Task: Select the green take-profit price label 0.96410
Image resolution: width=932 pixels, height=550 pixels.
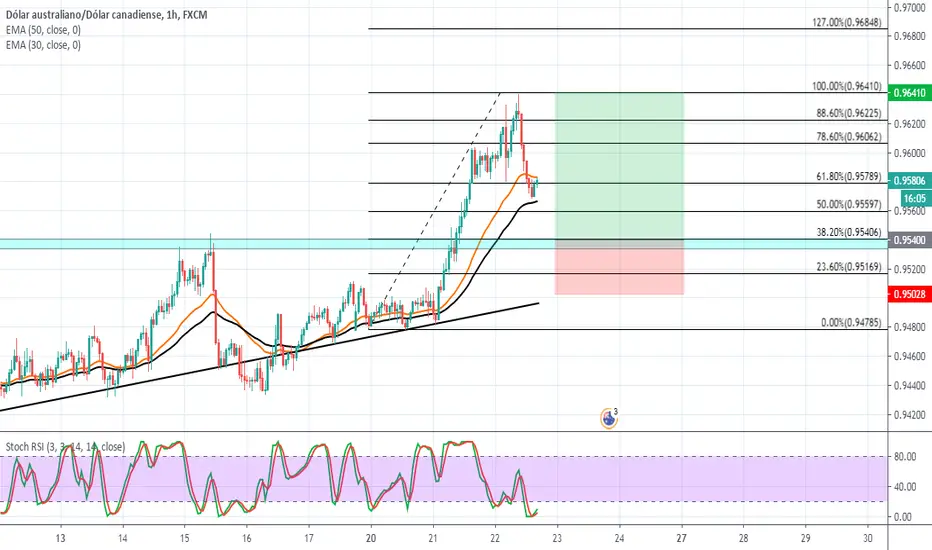Action: click(909, 93)
